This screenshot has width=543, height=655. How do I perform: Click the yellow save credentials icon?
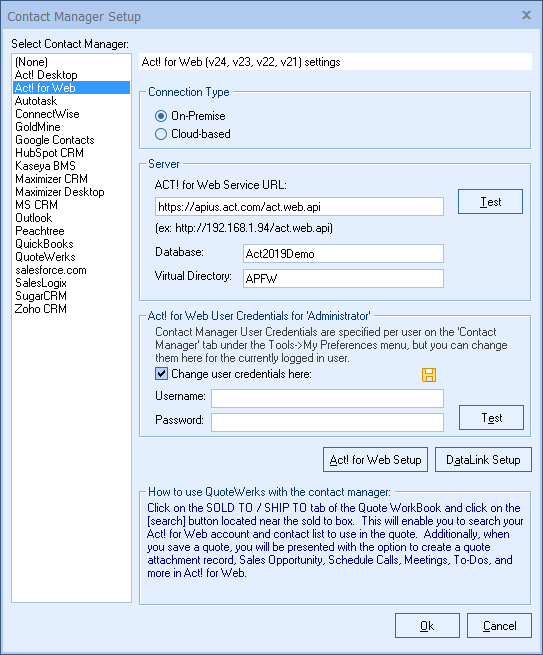pos(429,375)
